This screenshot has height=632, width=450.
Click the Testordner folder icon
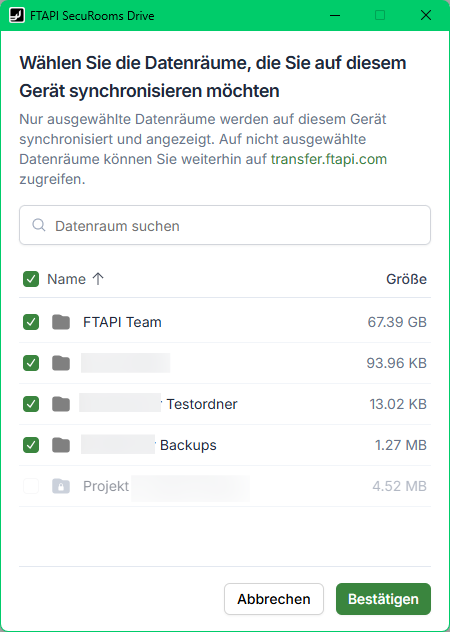(61, 404)
